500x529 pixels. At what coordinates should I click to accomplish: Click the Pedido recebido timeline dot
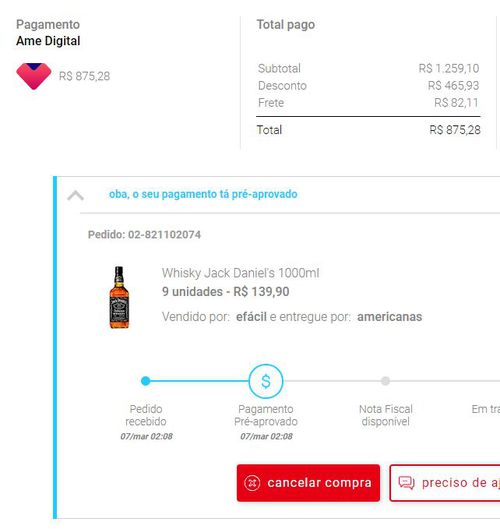tap(145, 381)
